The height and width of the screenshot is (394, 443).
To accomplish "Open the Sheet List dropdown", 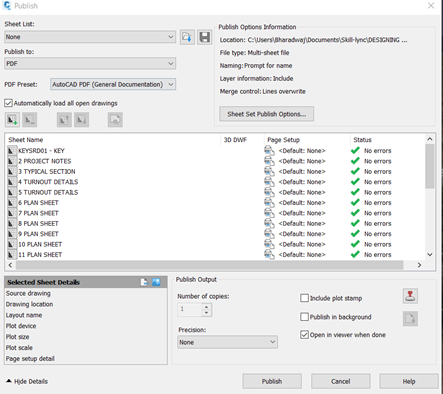I will point(90,37).
